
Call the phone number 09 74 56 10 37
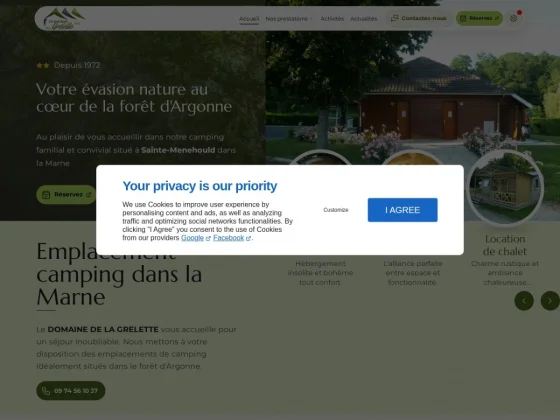71,391
